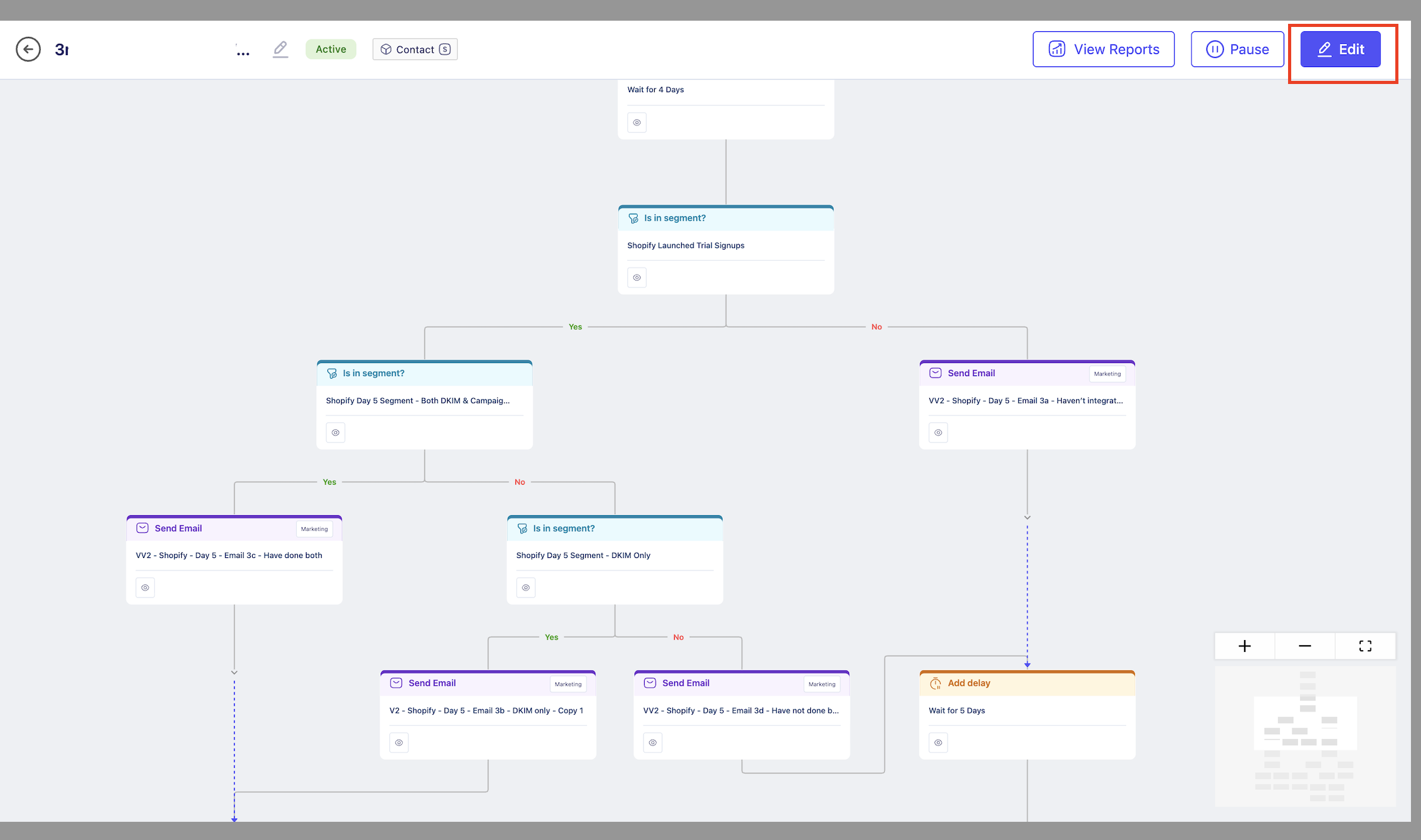Expand the truncated title ellipsis

[x=243, y=51]
